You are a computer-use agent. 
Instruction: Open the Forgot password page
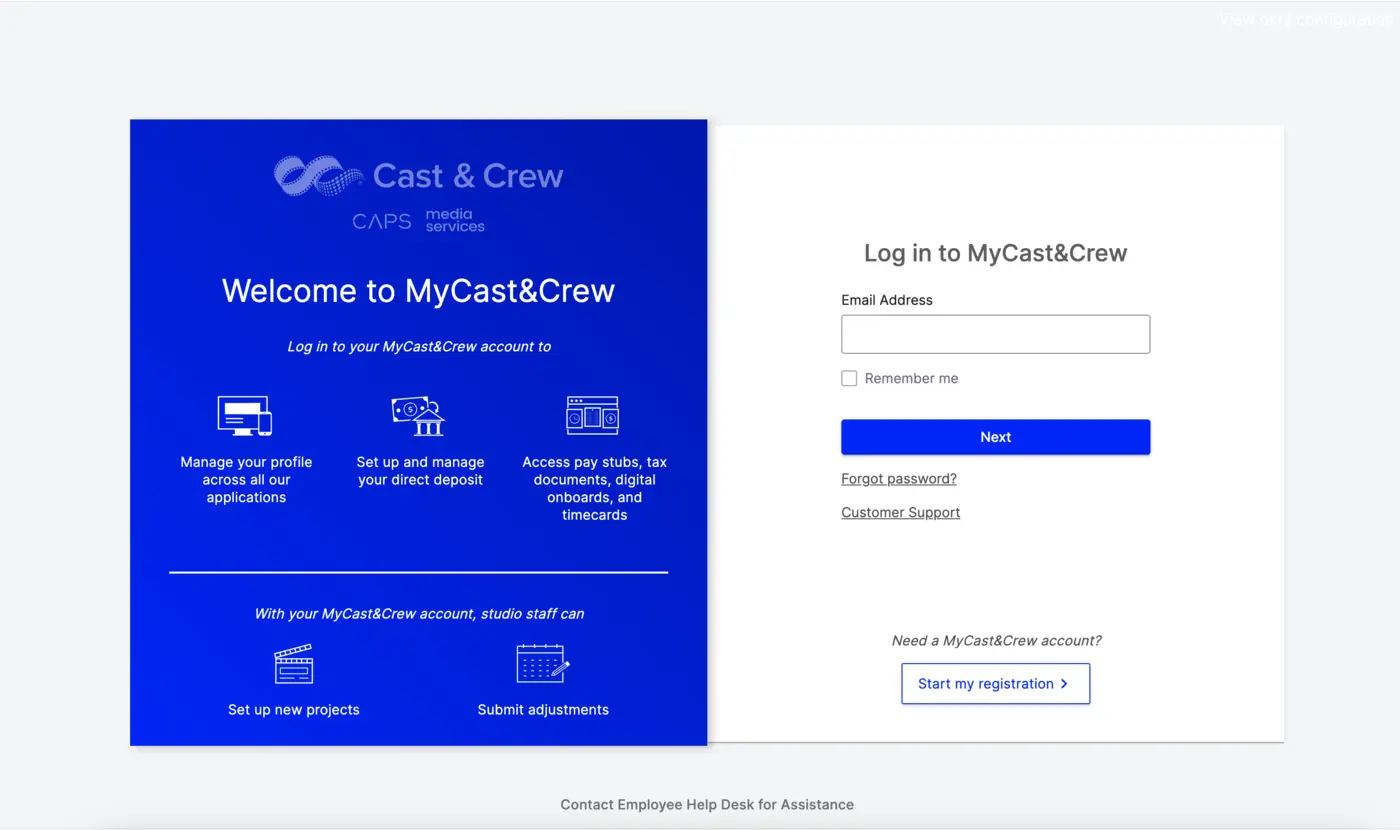[x=898, y=478]
